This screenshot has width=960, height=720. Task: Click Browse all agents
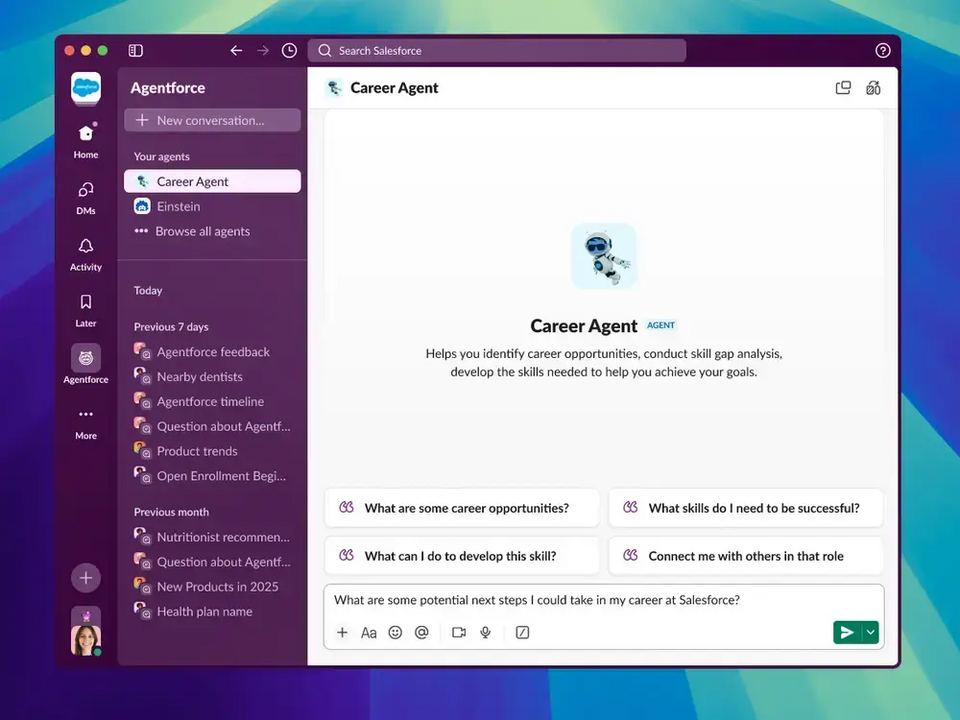212,231
